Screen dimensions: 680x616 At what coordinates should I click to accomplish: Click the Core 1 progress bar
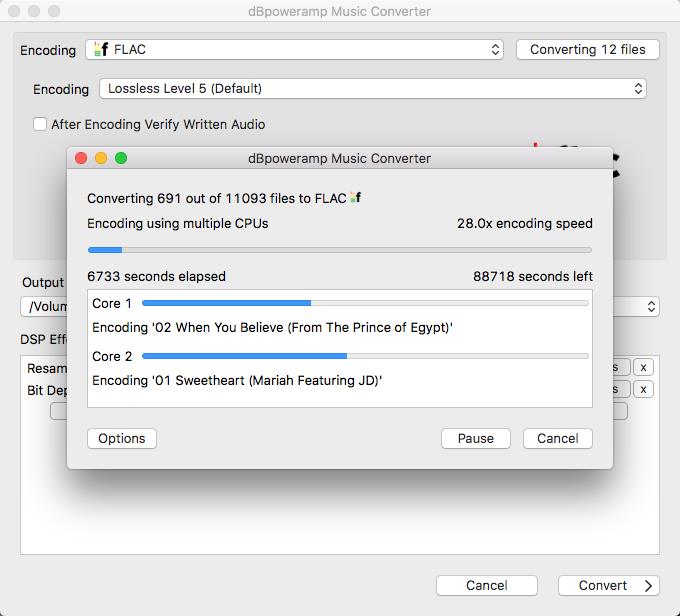pos(365,303)
